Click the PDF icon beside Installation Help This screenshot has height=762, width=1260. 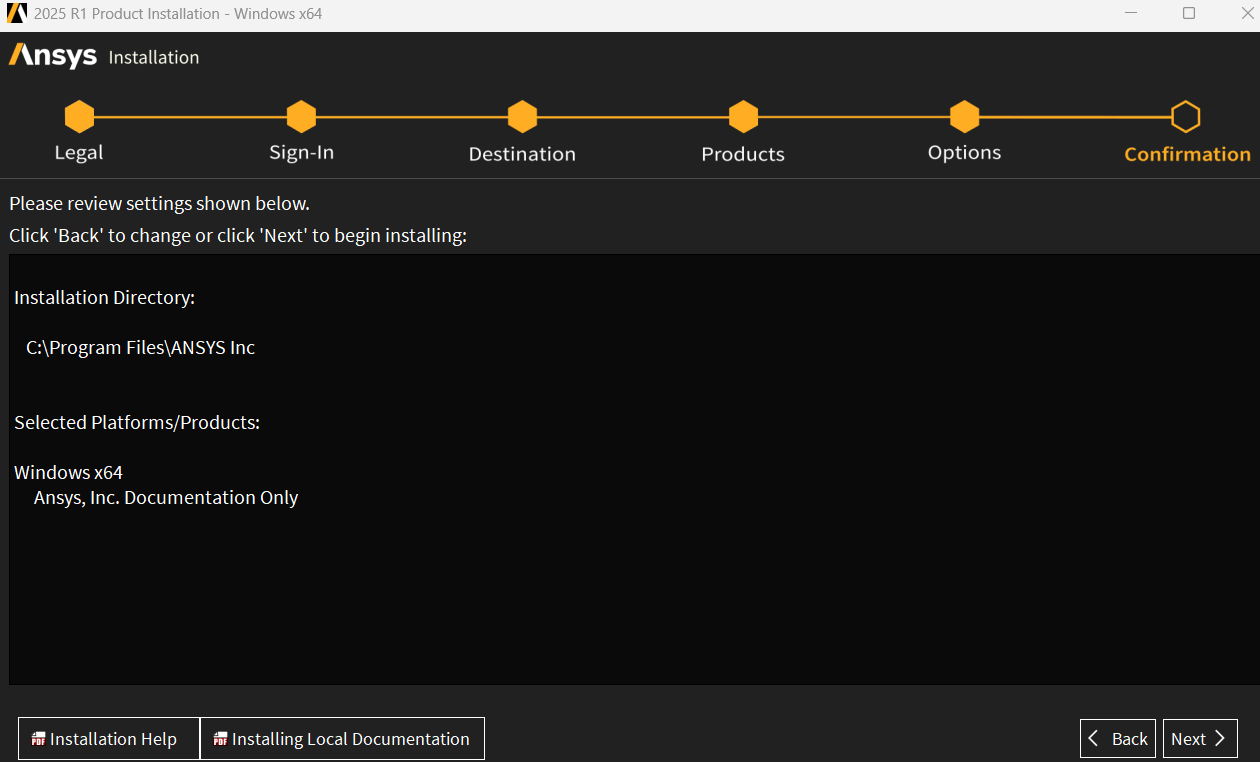(x=38, y=739)
